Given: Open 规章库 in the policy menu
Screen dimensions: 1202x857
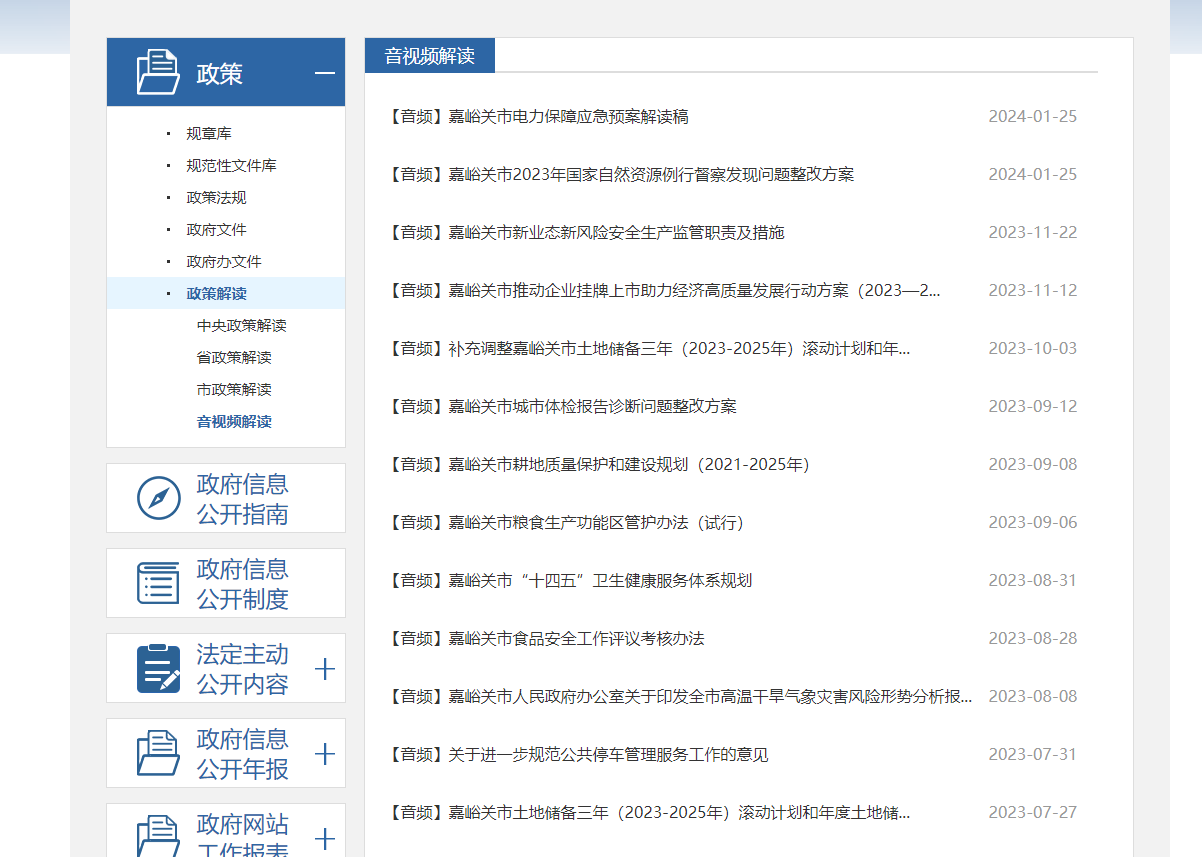Looking at the screenshot, I should point(209,133).
